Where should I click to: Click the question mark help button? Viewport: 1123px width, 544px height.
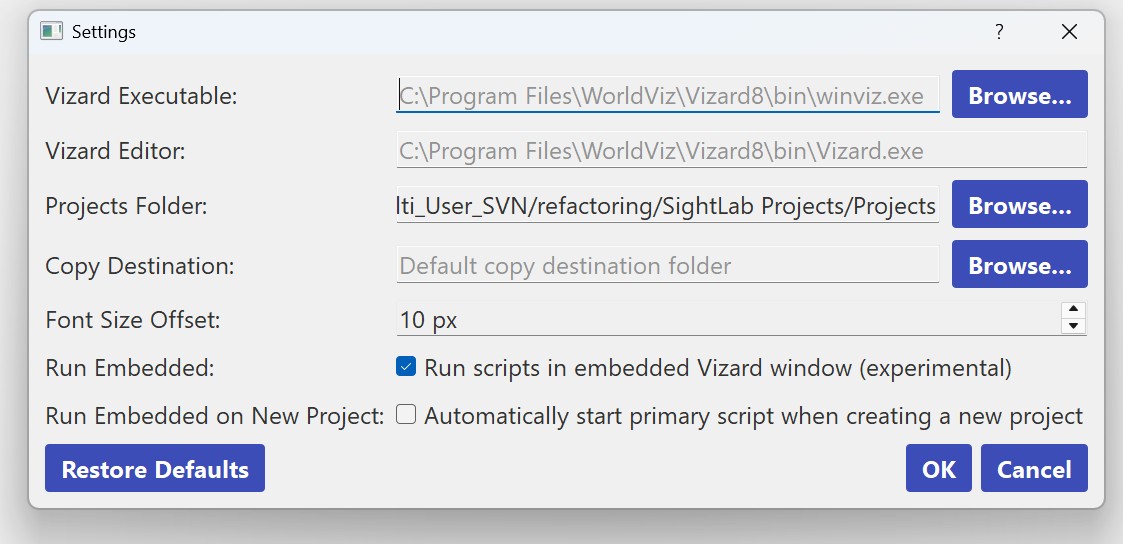998,31
